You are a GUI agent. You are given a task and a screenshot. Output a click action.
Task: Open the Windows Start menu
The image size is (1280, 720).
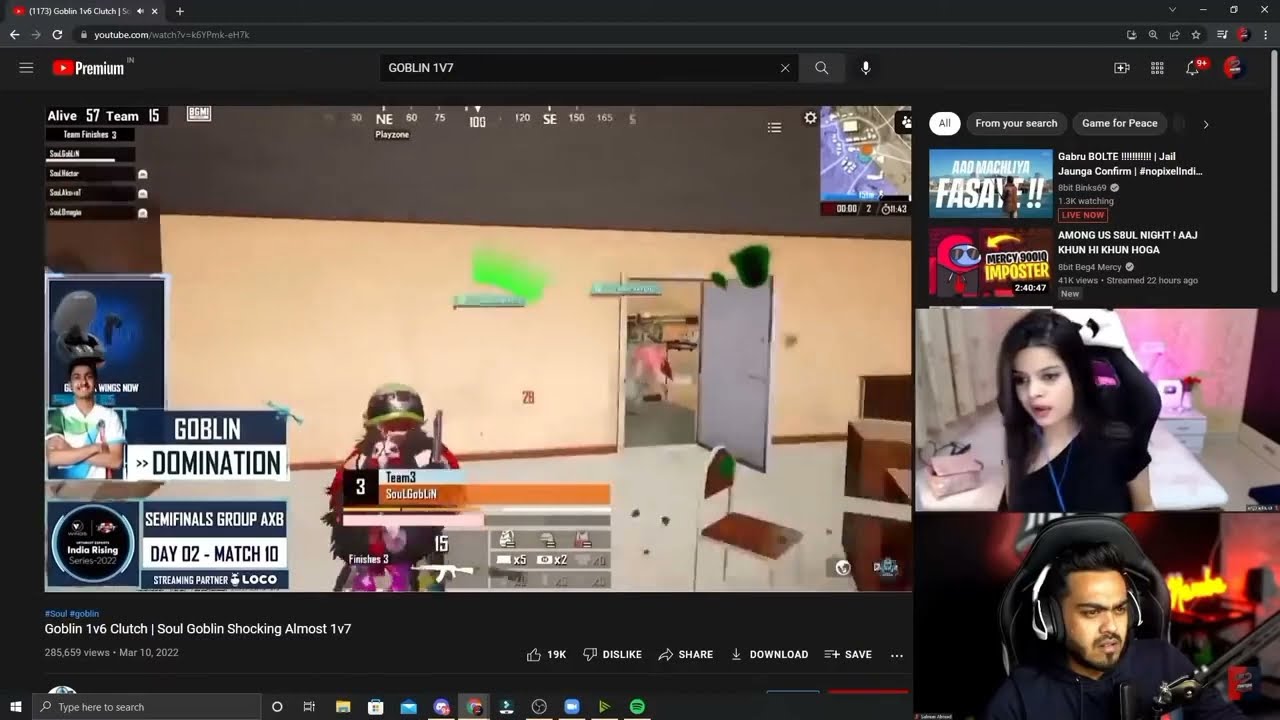coord(15,707)
